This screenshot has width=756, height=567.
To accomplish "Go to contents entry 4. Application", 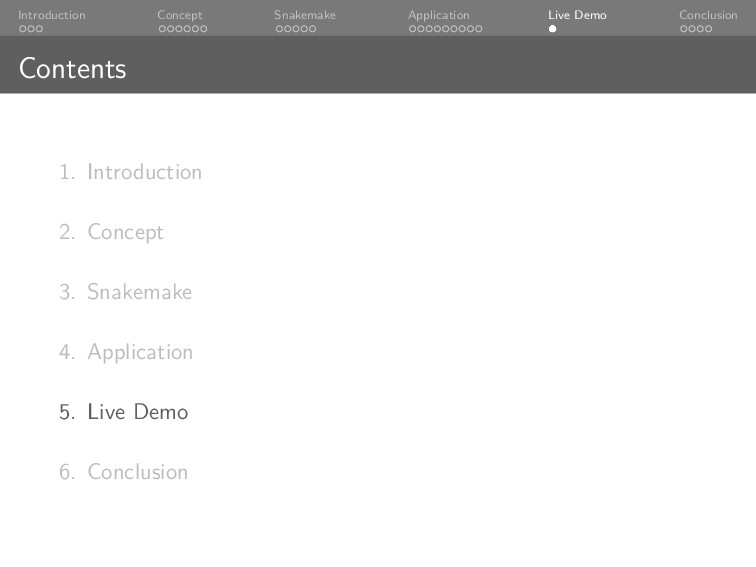I will (139, 352).
